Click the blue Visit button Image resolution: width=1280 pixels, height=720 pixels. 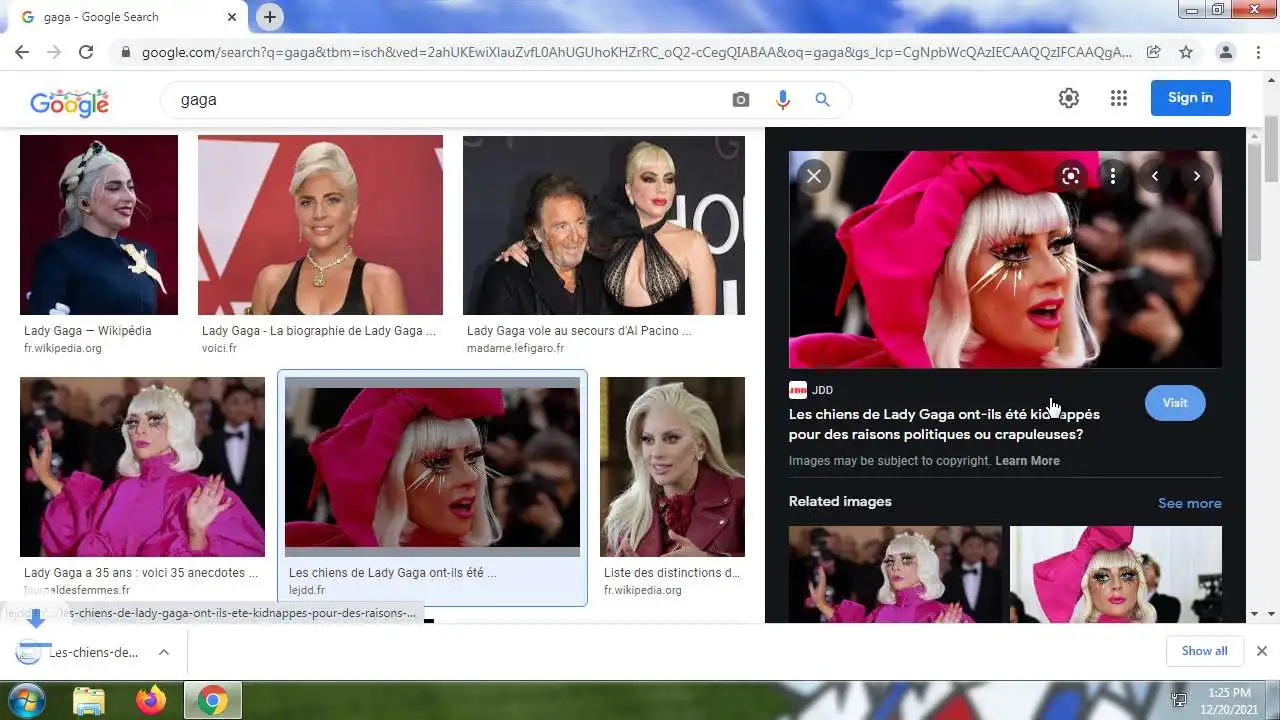click(x=1175, y=403)
